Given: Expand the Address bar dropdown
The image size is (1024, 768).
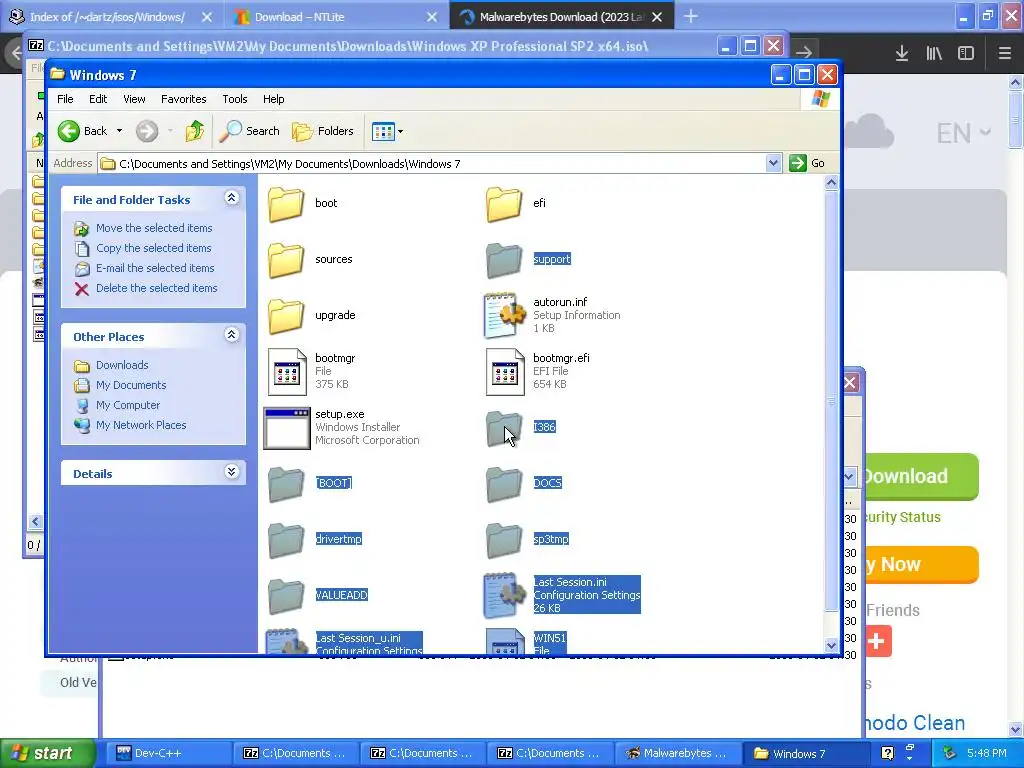Looking at the screenshot, I should pos(773,163).
